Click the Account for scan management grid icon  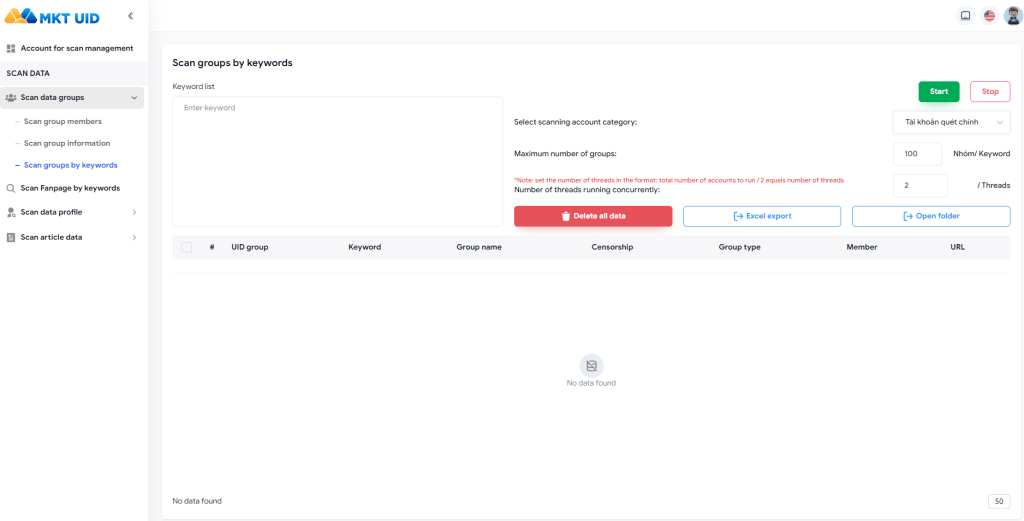click(11, 49)
